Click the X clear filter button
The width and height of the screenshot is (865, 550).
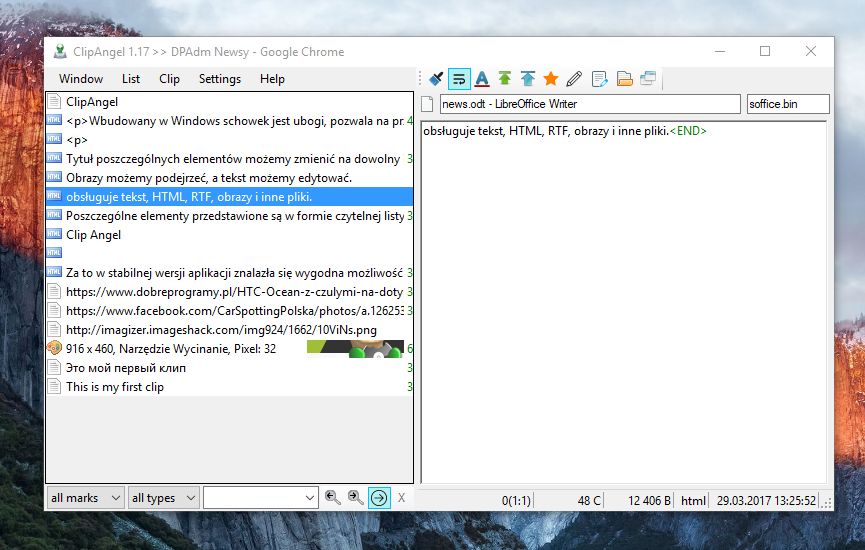coord(402,498)
